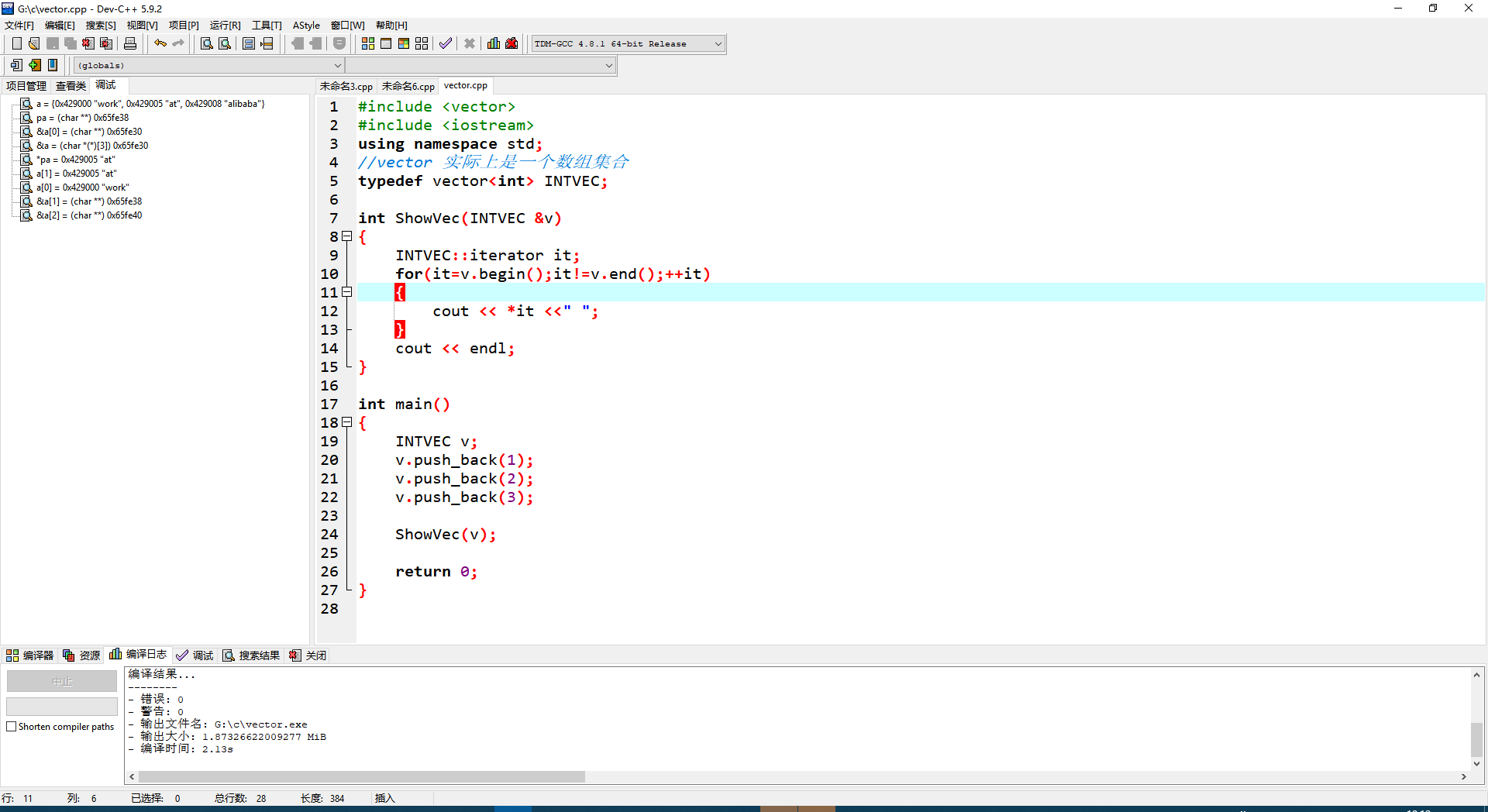Screen dimensions: 1488x812
Task: Click the first icon in second toolbar row
Action: pyautogui.click(x=16, y=65)
